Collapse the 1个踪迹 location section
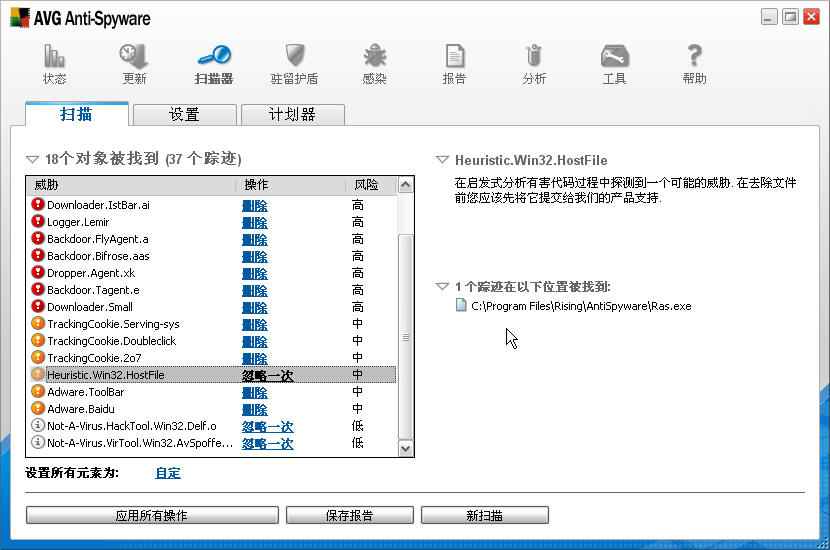Image resolution: width=830 pixels, height=550 pixels. click(x=442, y=287)
